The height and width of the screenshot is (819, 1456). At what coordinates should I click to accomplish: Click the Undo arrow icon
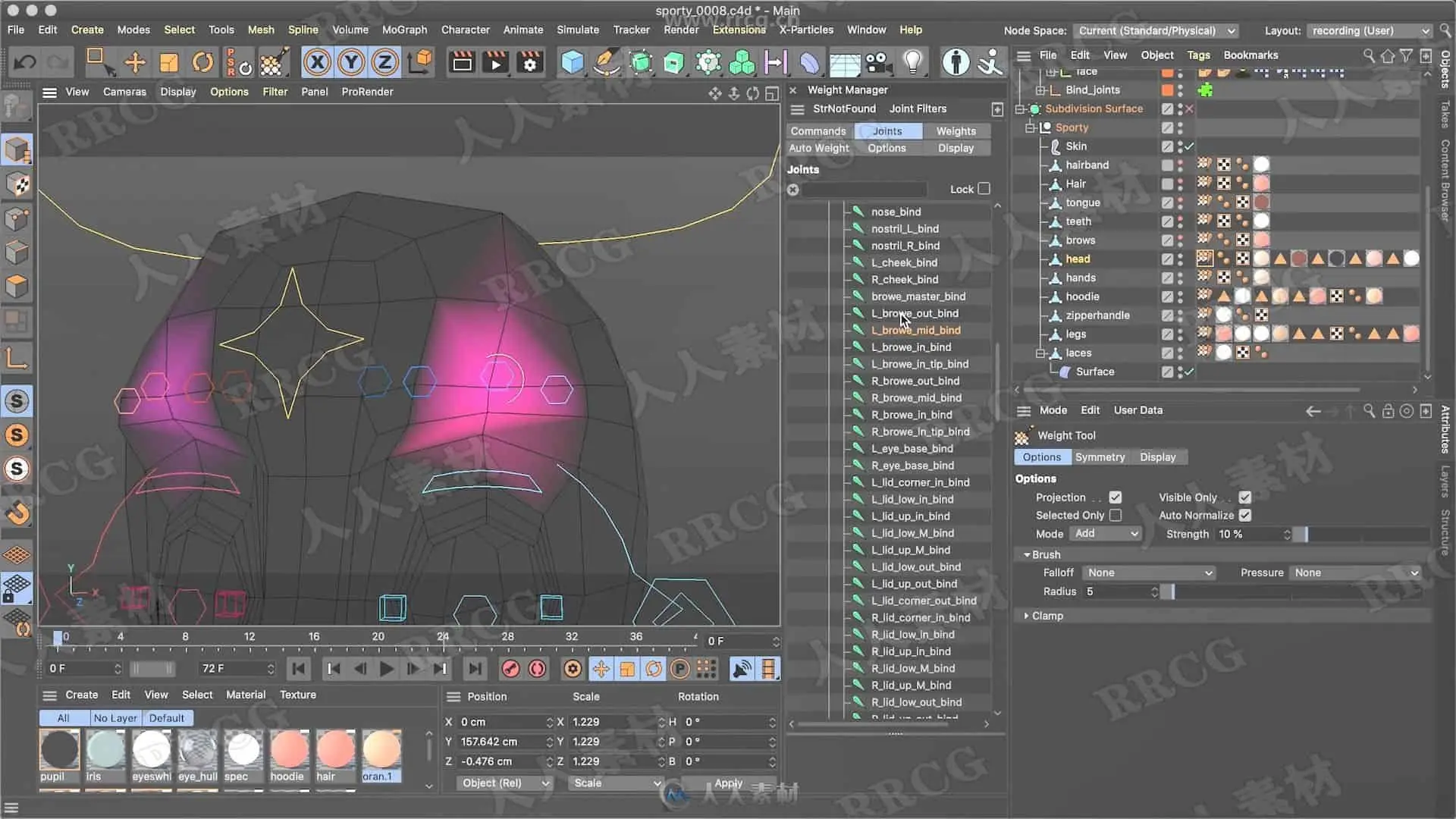24,62
